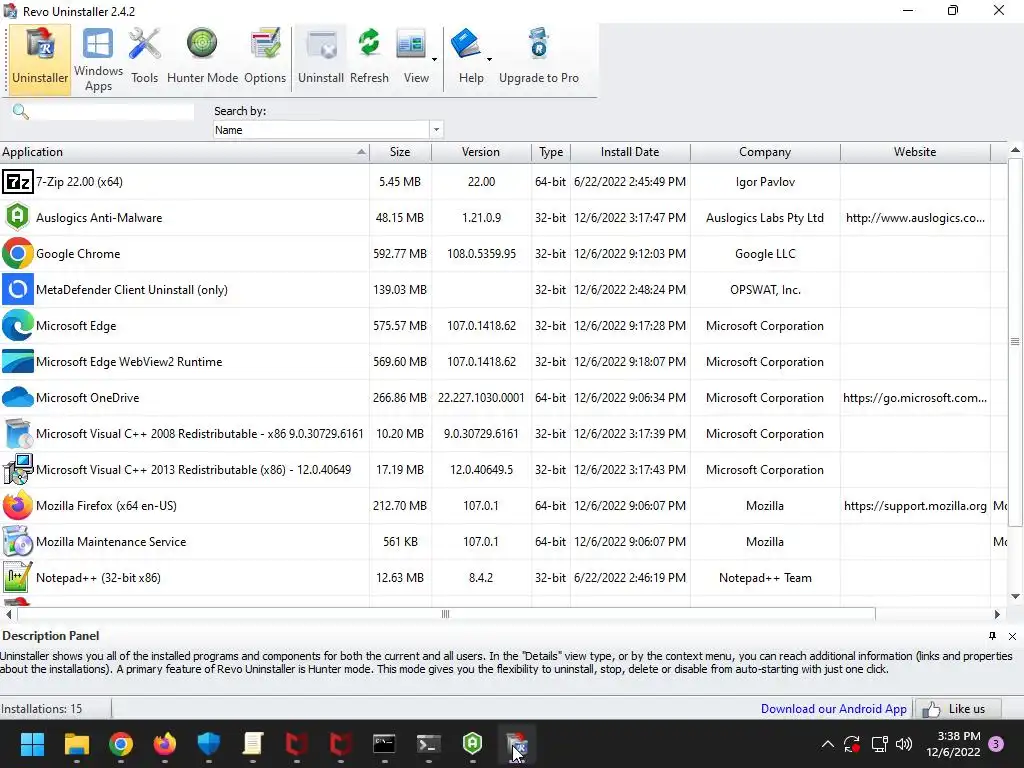Click the 592.77 MB size cell
Viewport: 1024px width, 768px height.
400,253
